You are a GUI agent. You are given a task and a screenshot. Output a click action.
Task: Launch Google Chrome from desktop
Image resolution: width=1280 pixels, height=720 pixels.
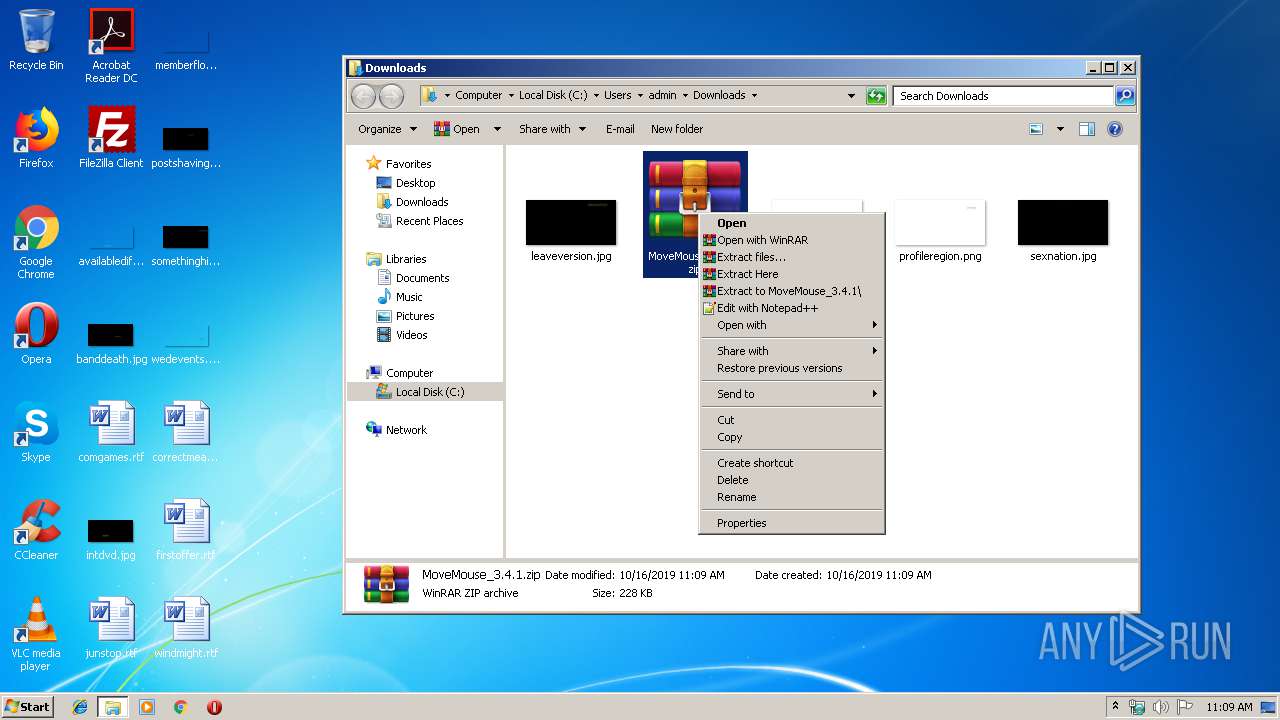tap(36, 242)
